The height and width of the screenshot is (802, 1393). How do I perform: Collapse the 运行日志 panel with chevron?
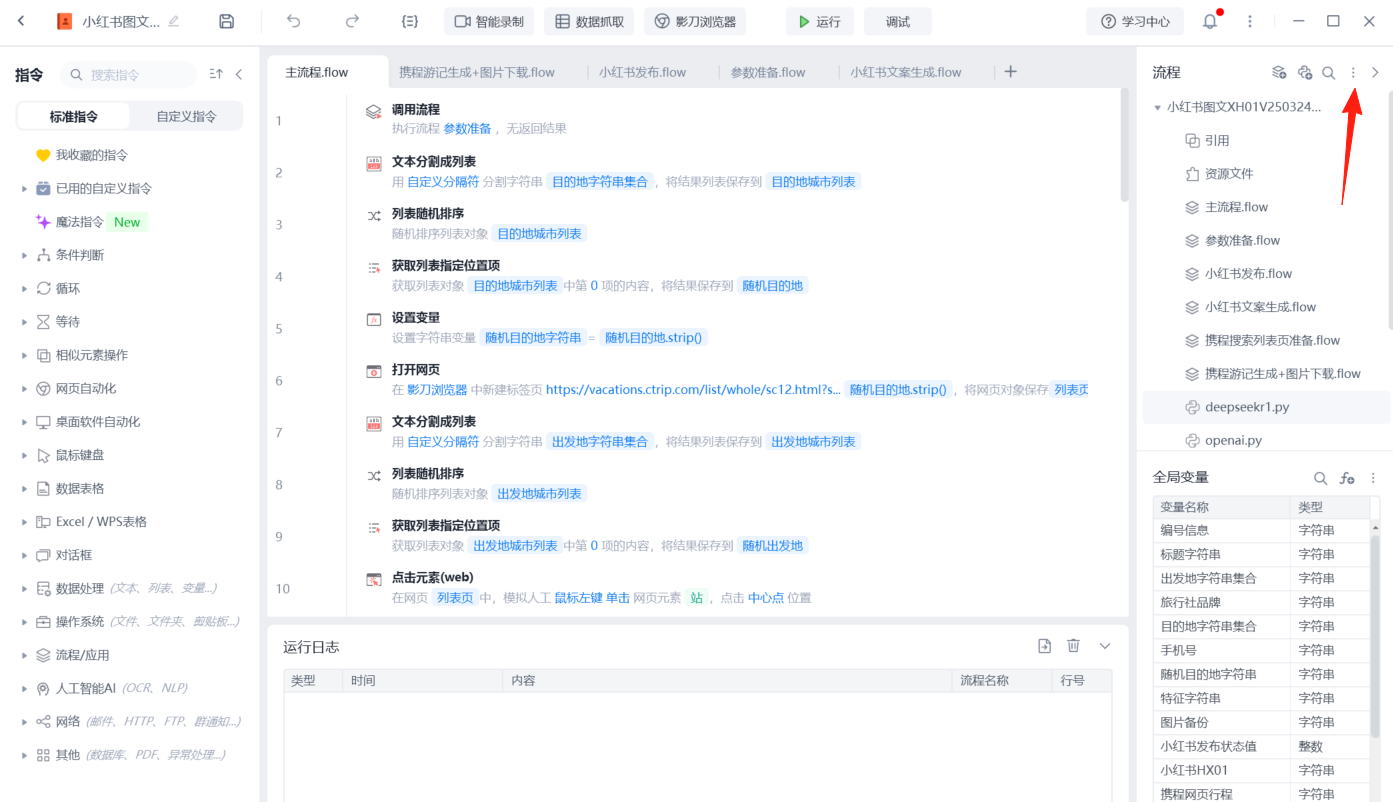[1105, 646]
